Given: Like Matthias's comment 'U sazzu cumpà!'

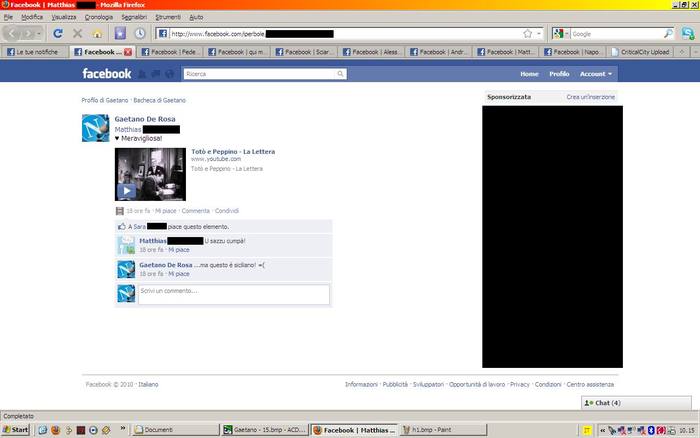Looking at the screenshot, I should click(179, 250).
